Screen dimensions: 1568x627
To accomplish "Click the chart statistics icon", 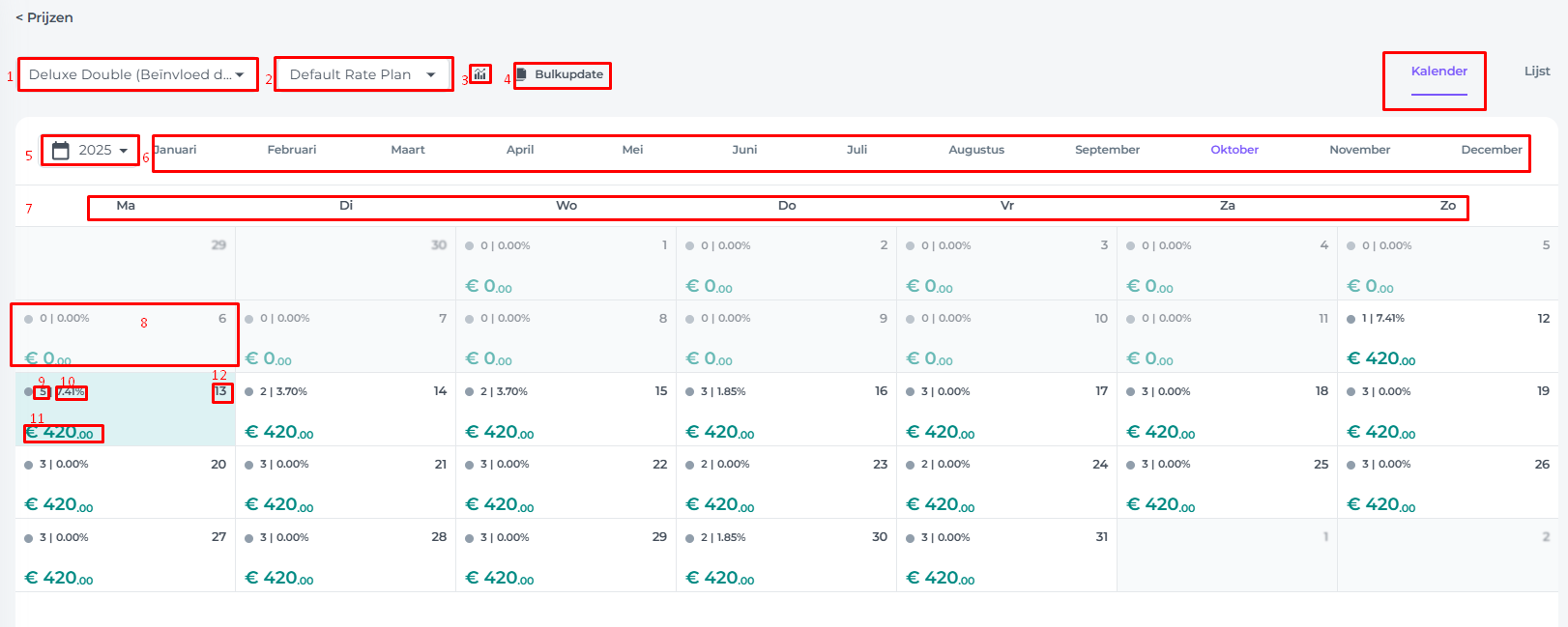I will 480,74.
